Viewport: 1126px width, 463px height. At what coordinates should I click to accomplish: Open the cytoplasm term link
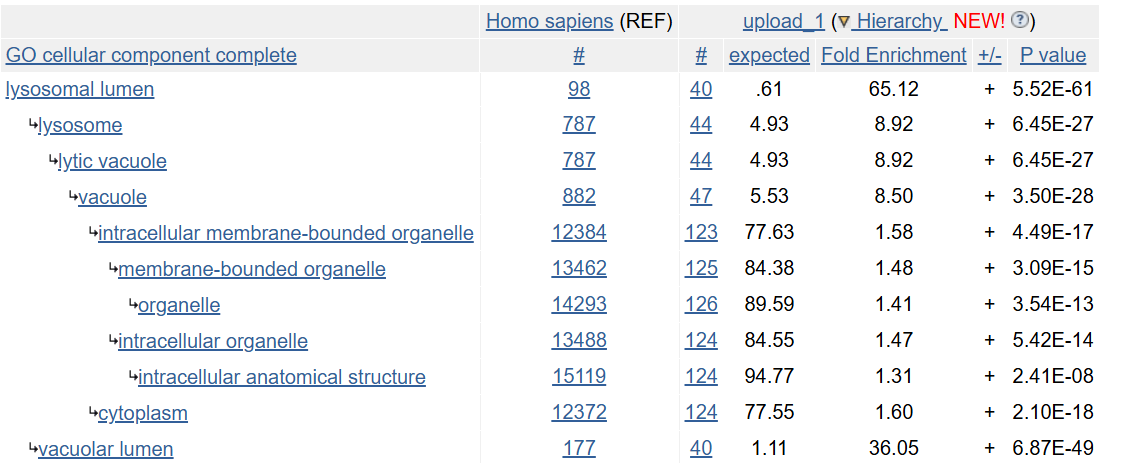pos(143,413)
